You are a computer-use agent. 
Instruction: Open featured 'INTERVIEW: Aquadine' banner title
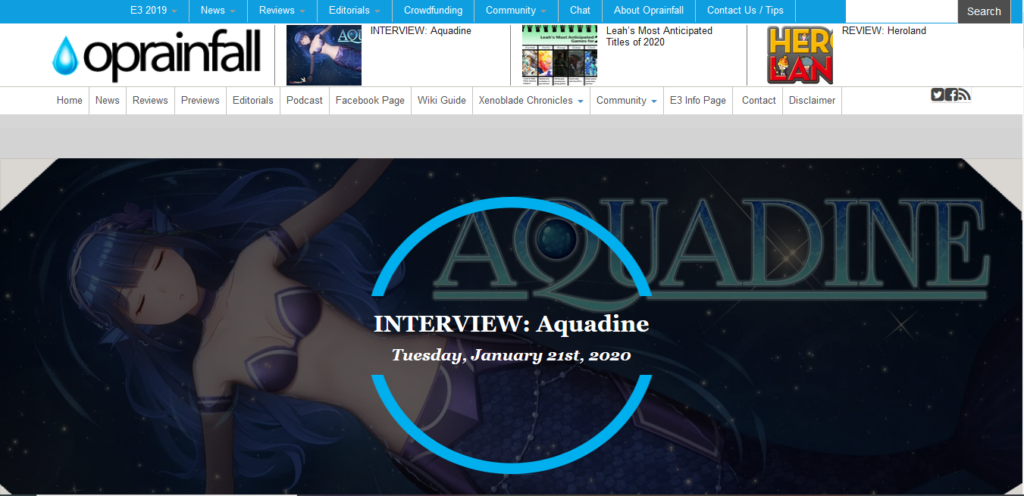511,324
